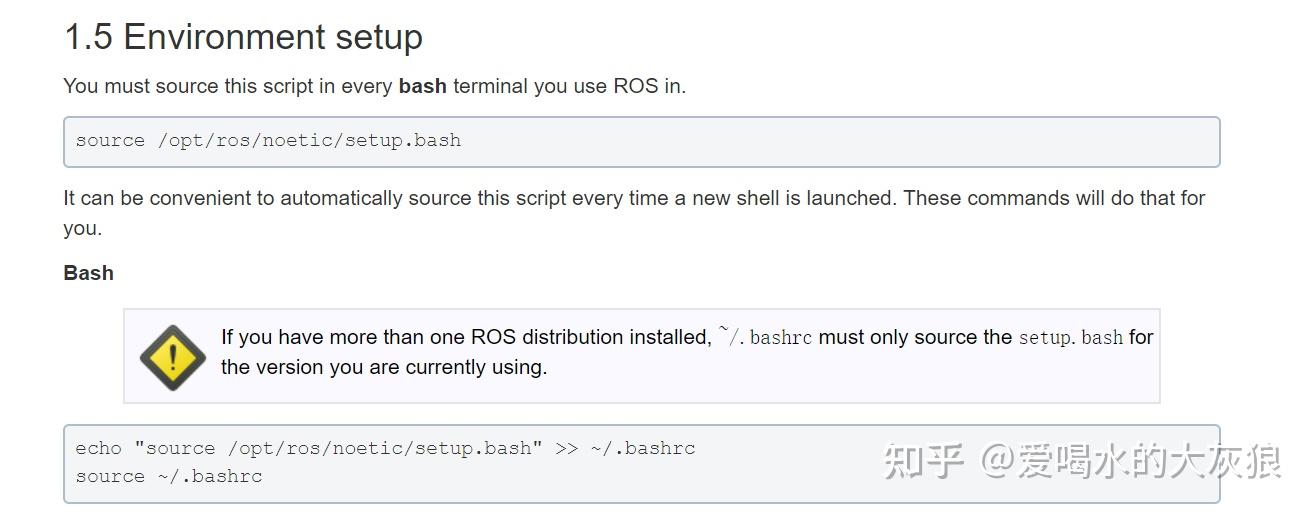Click the inline setup.bash code in warning note
This screenshot has height=515, width=1315.
(1070, 337)
